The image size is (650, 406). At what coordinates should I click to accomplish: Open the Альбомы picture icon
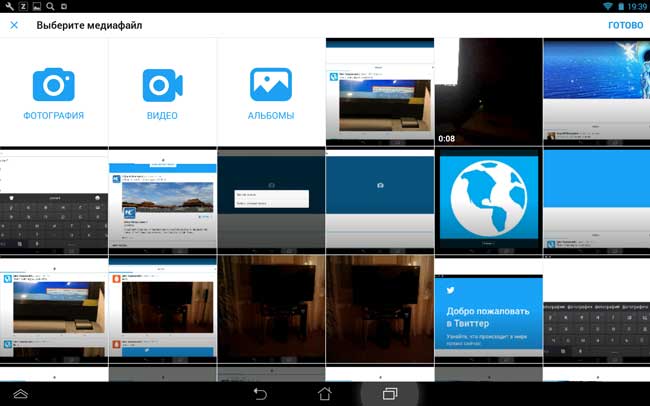pos(271,86)
